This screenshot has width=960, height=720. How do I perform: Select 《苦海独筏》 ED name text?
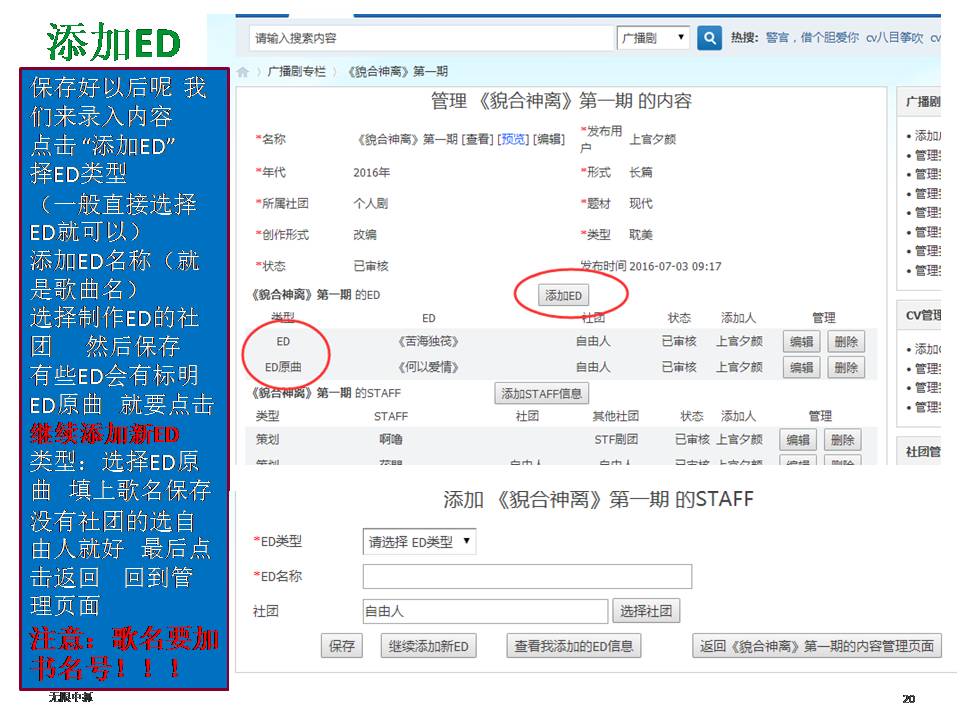[428, 342]
